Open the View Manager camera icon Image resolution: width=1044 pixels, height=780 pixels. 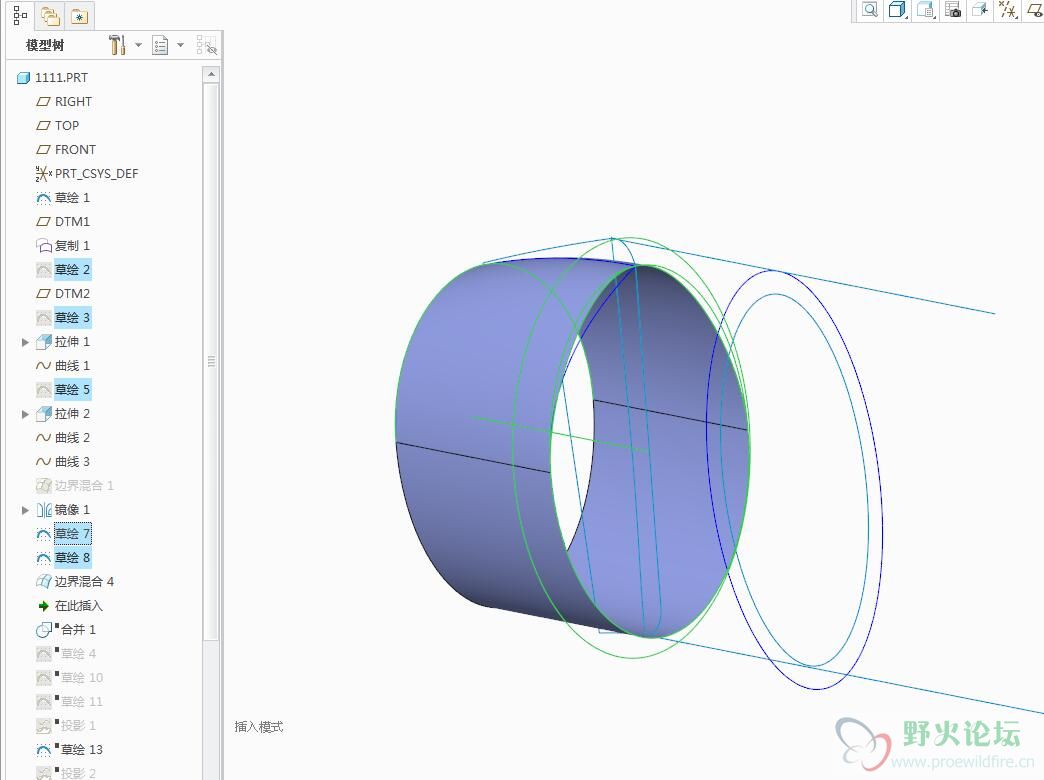(953, 9)
